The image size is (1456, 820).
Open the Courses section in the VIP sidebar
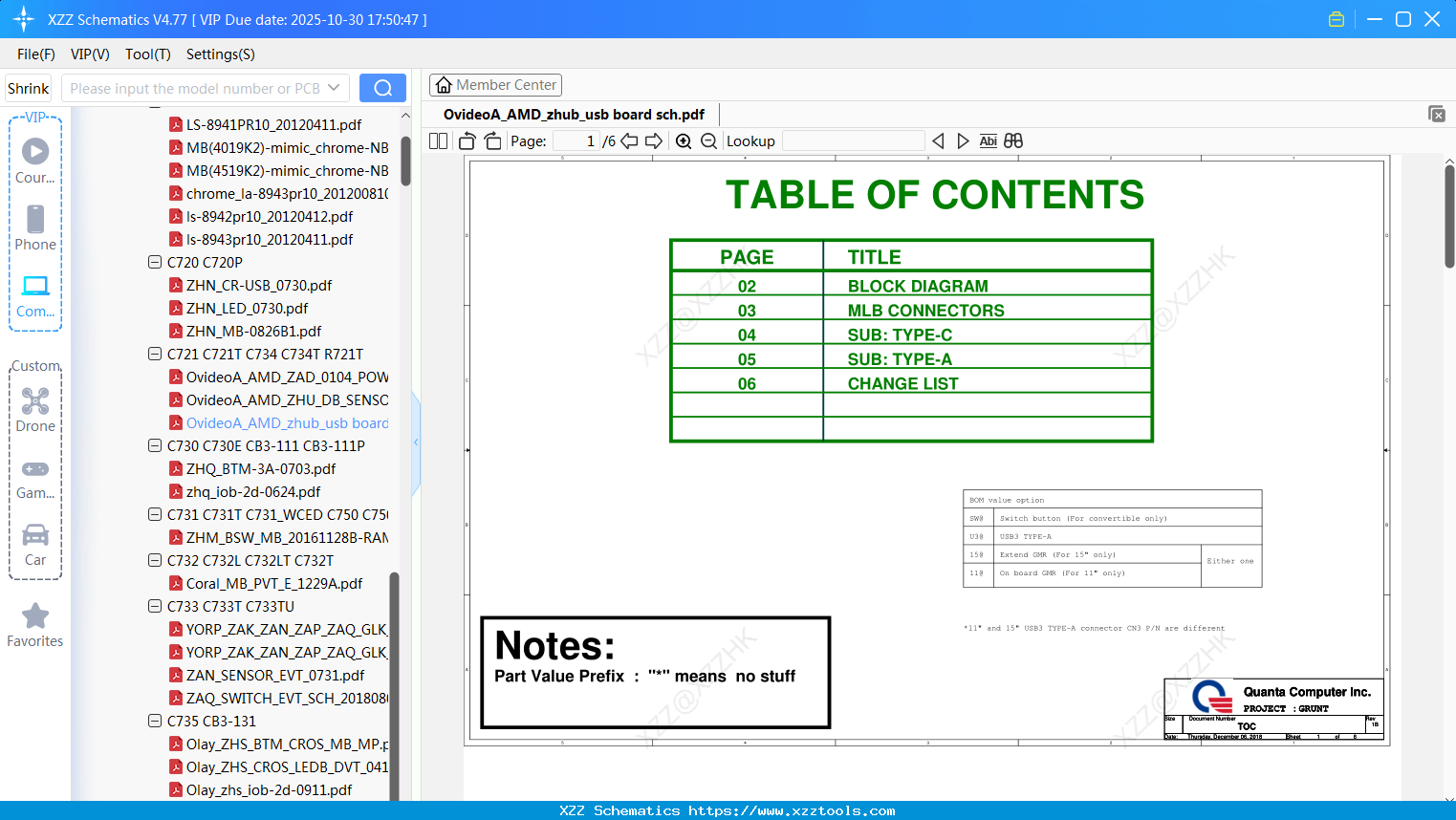pos(35,161)
